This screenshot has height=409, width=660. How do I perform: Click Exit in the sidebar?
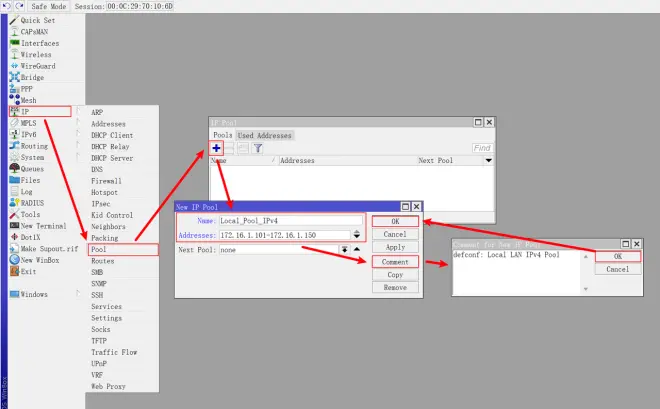[x=28, y=271]
